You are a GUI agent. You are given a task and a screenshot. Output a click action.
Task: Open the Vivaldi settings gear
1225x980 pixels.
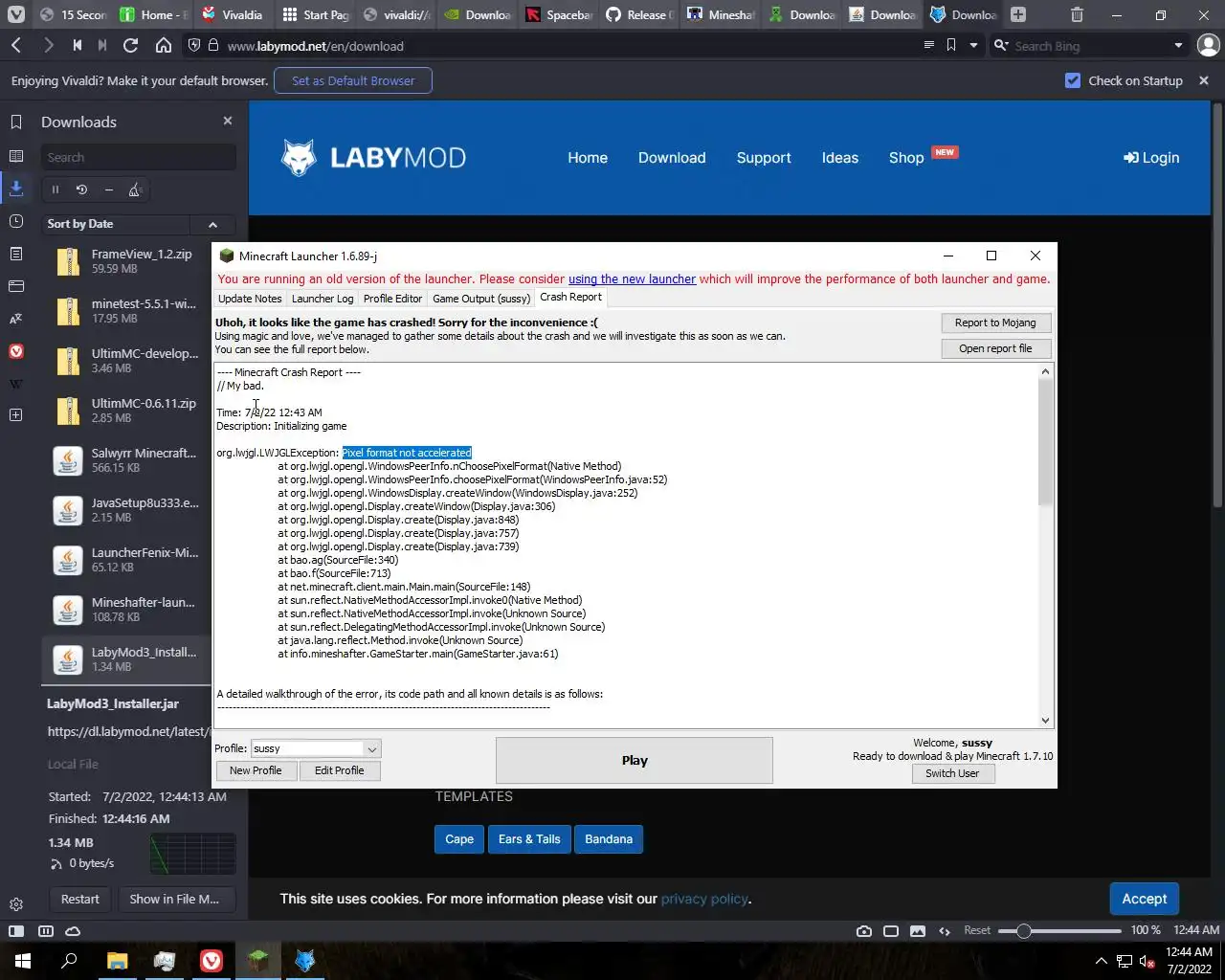coord(15,904)
